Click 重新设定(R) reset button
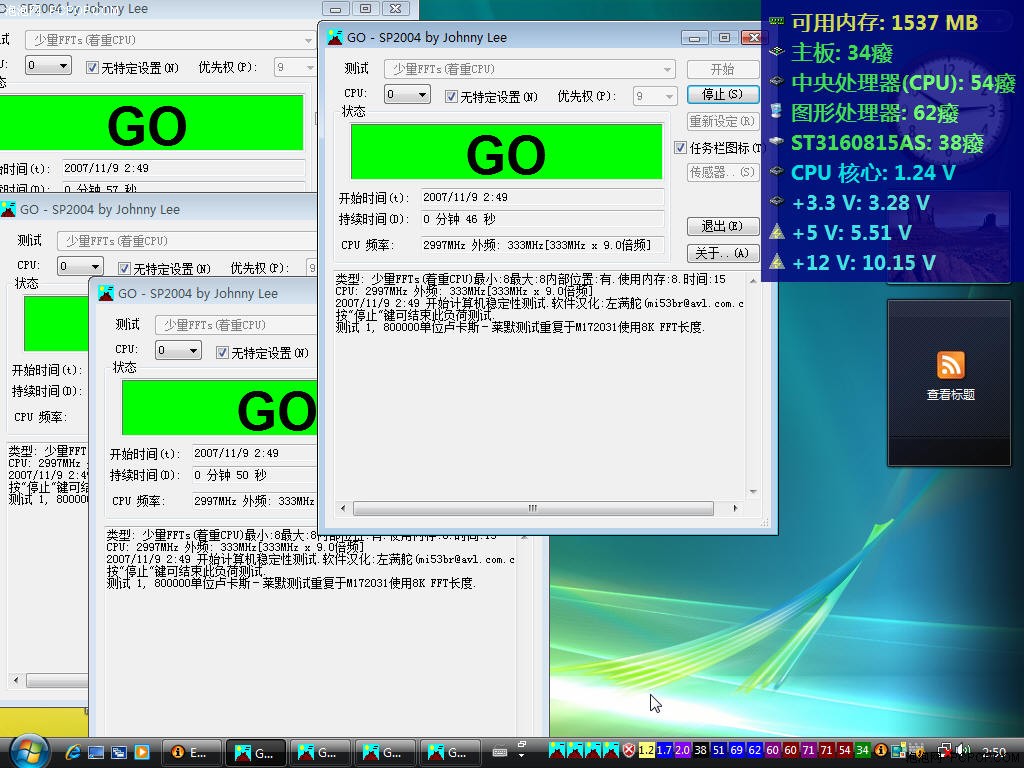Screen dimensions: 1024x768 pyautogui.click(x=722, y=121)
